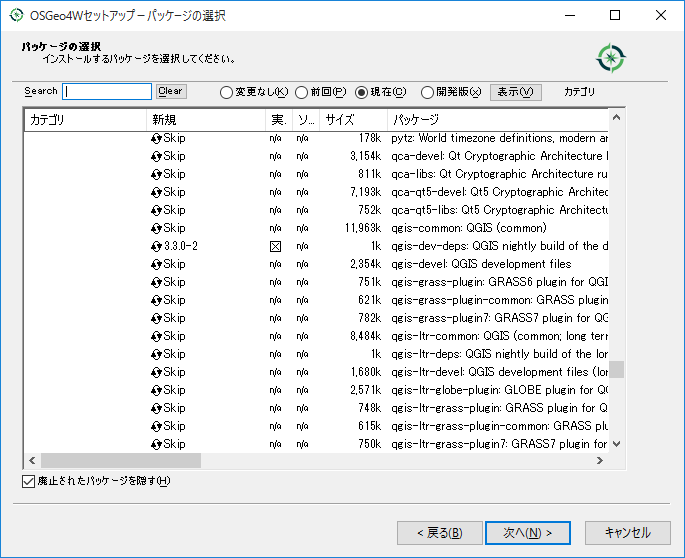Click the cycle icon beside qgis-common Skip

pos(157,228)
